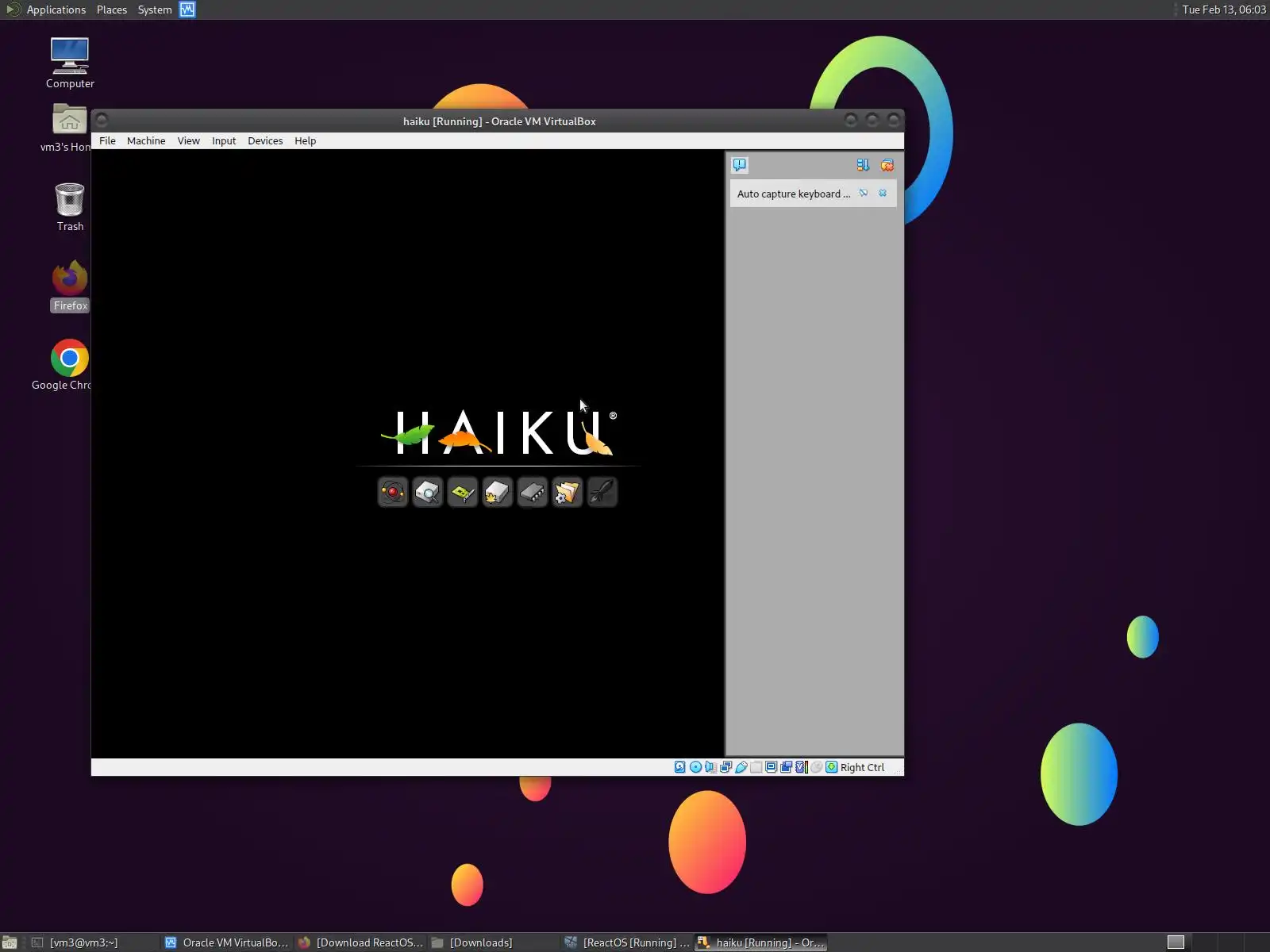The width and height of the screenshot is (1270, 952).
Task: Click the shared folders indicator in status bar
Action: [756, 767]
